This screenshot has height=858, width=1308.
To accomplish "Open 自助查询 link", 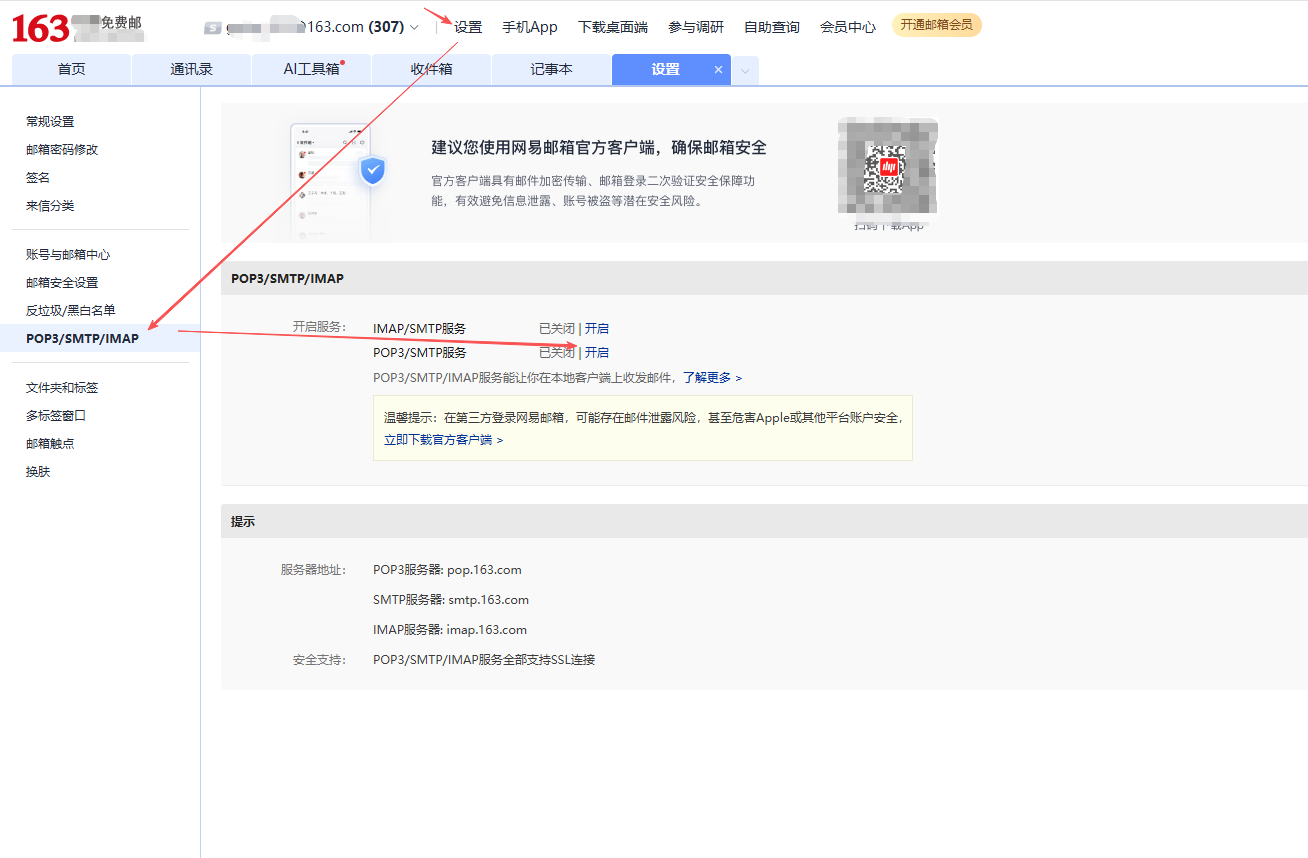I will pos(772,27).
